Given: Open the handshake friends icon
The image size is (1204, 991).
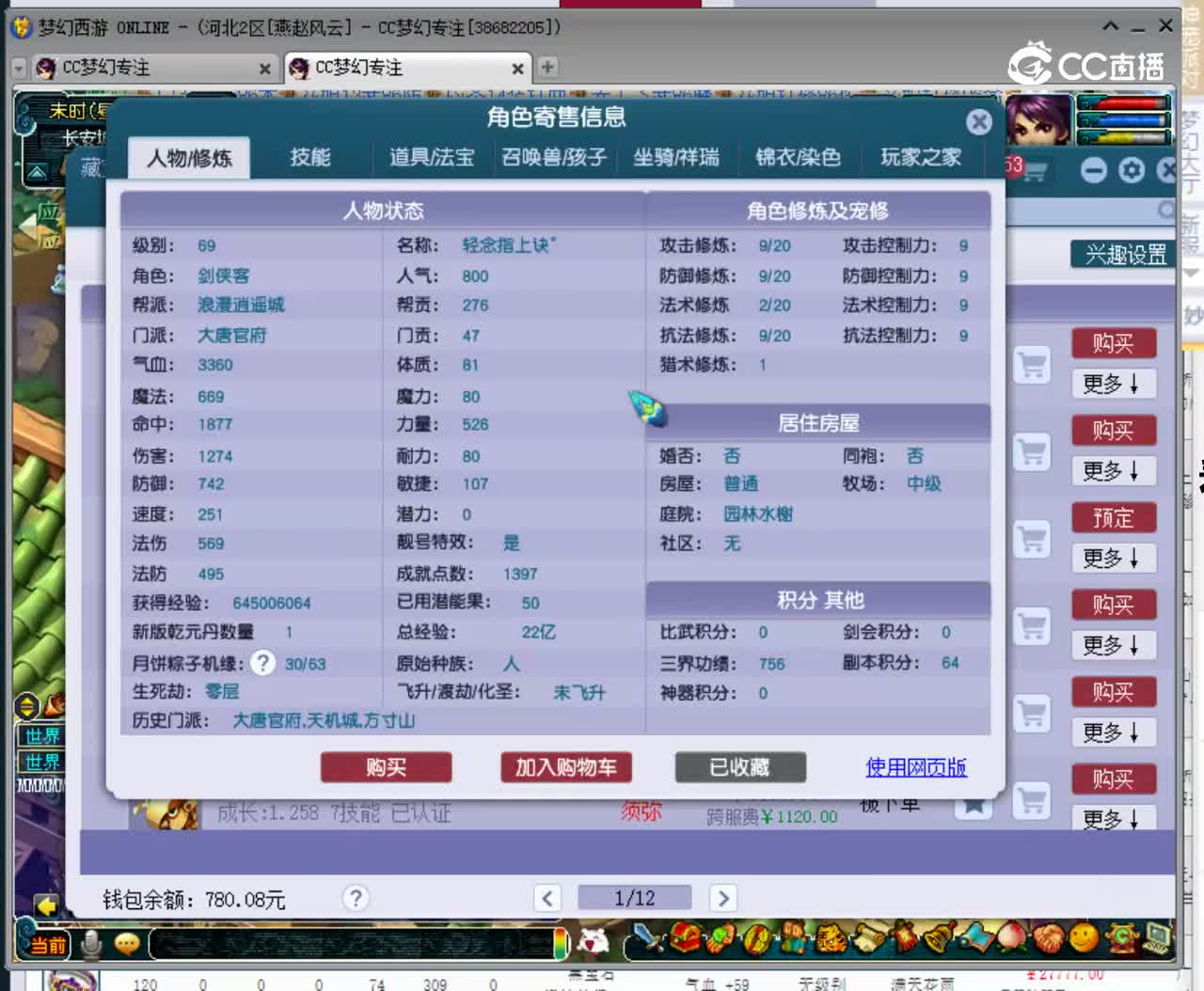Looking at the screenshot, I should tap(1049, 937).
